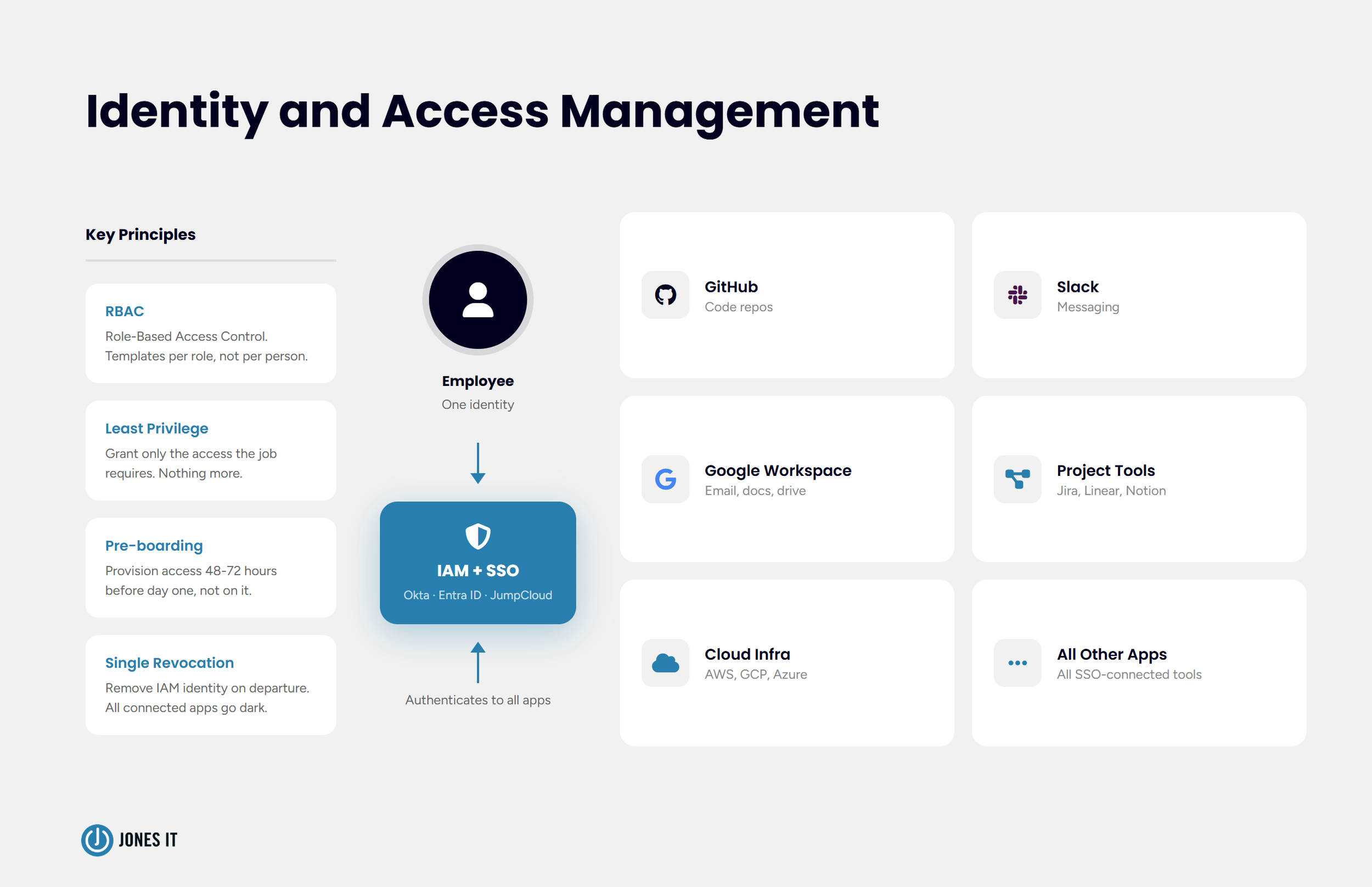Click the three-dots All Other Apps icon
This screenshot has width=1372, height=887.
(1017, 663)
